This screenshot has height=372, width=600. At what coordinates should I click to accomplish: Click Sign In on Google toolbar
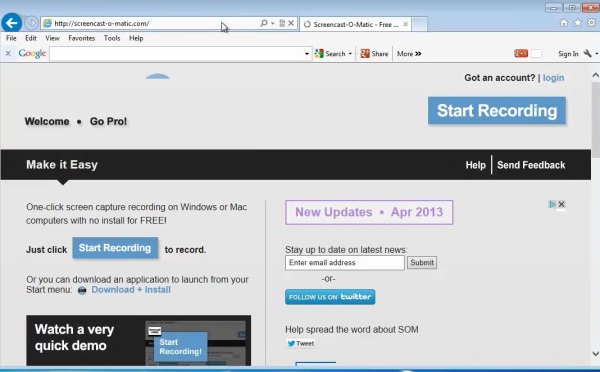coord(568,54)
